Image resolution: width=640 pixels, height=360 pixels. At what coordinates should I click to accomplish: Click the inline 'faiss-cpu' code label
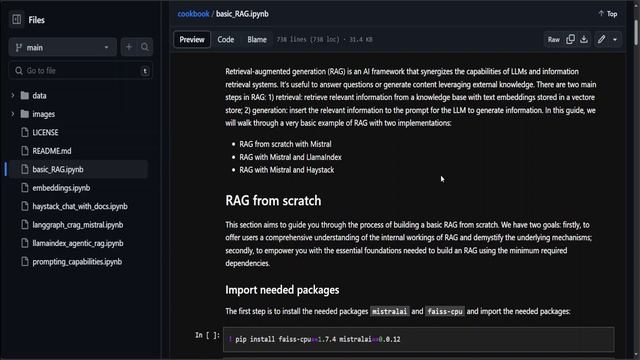pos(444,311)
